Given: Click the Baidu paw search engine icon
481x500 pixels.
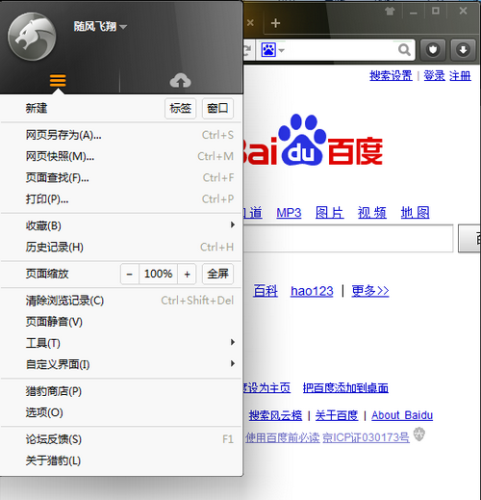Looking at the screenshot, I should point(268,50).
